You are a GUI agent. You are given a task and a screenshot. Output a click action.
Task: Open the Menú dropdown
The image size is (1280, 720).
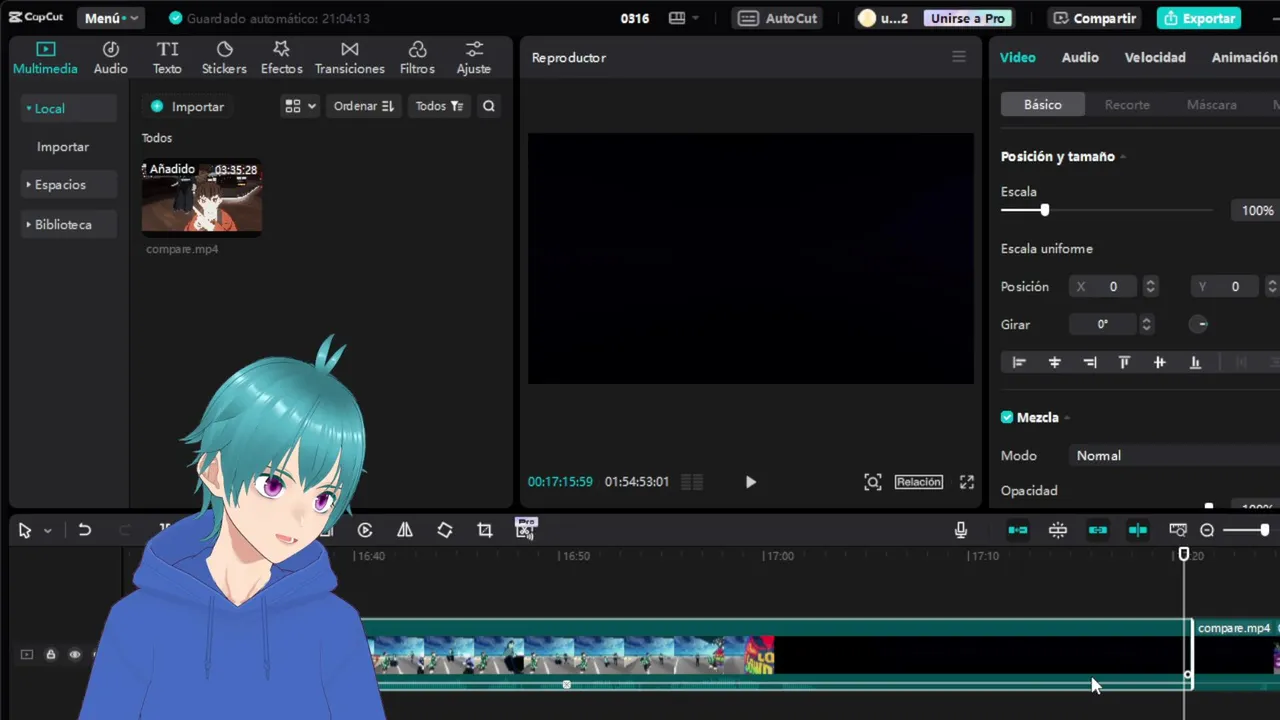click(x=110, y=18)
